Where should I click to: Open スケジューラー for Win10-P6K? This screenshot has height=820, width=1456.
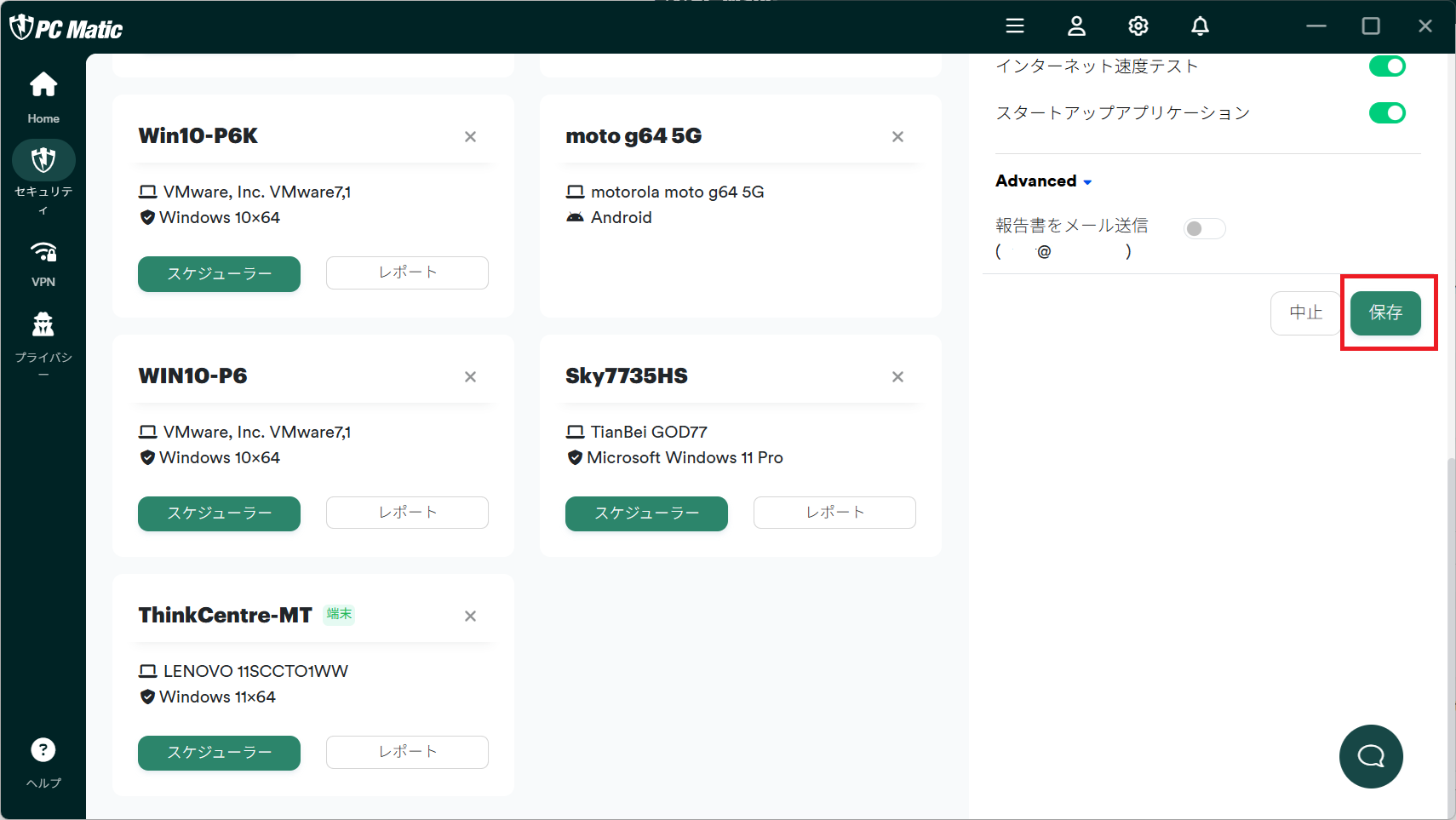coord(219,273)
